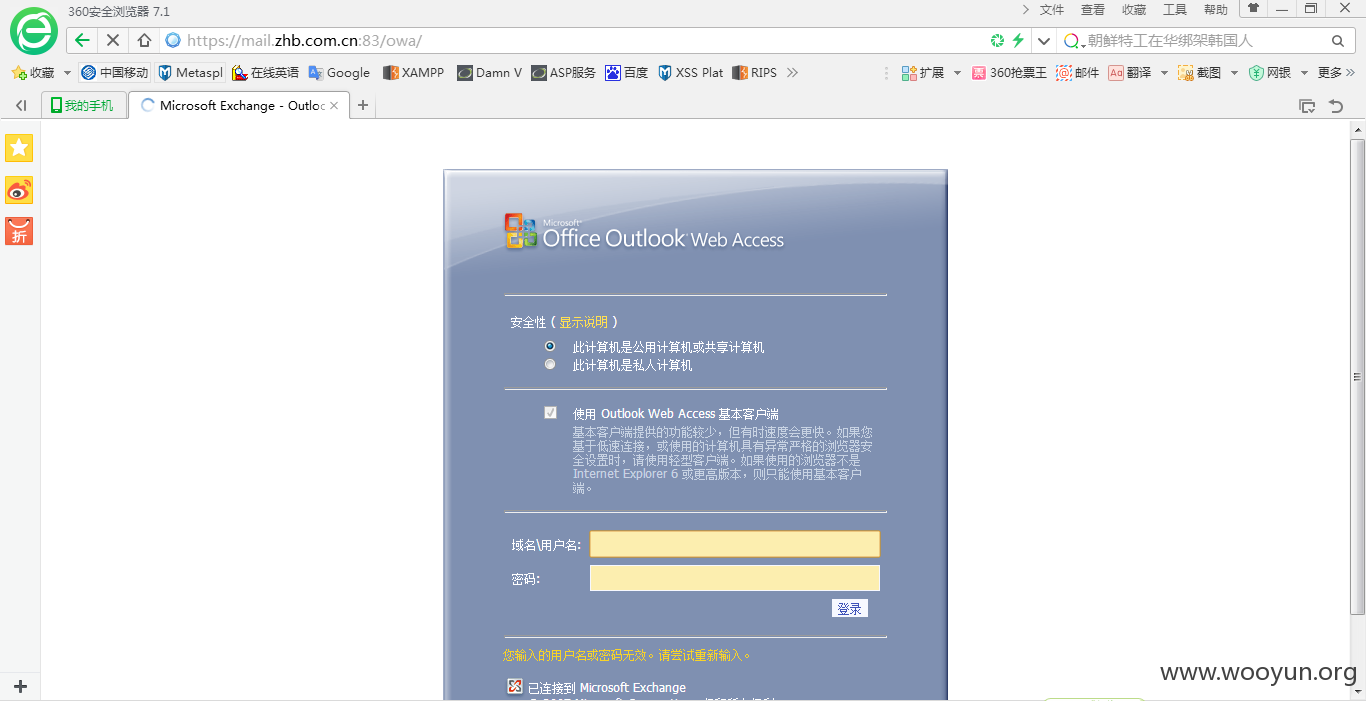Restore closed tab with the undo arrow

tap(1336, 106)
